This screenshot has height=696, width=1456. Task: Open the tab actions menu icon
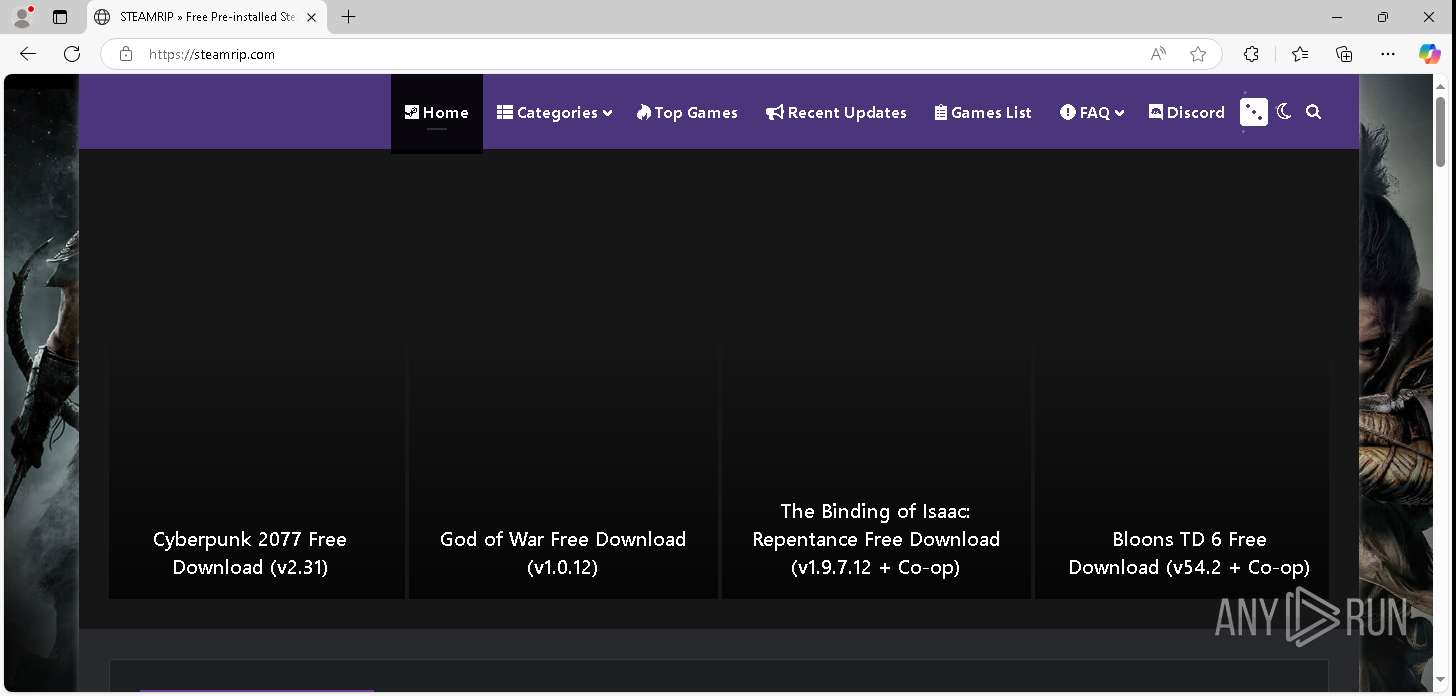pyautogui.click(x=60, y=17)
